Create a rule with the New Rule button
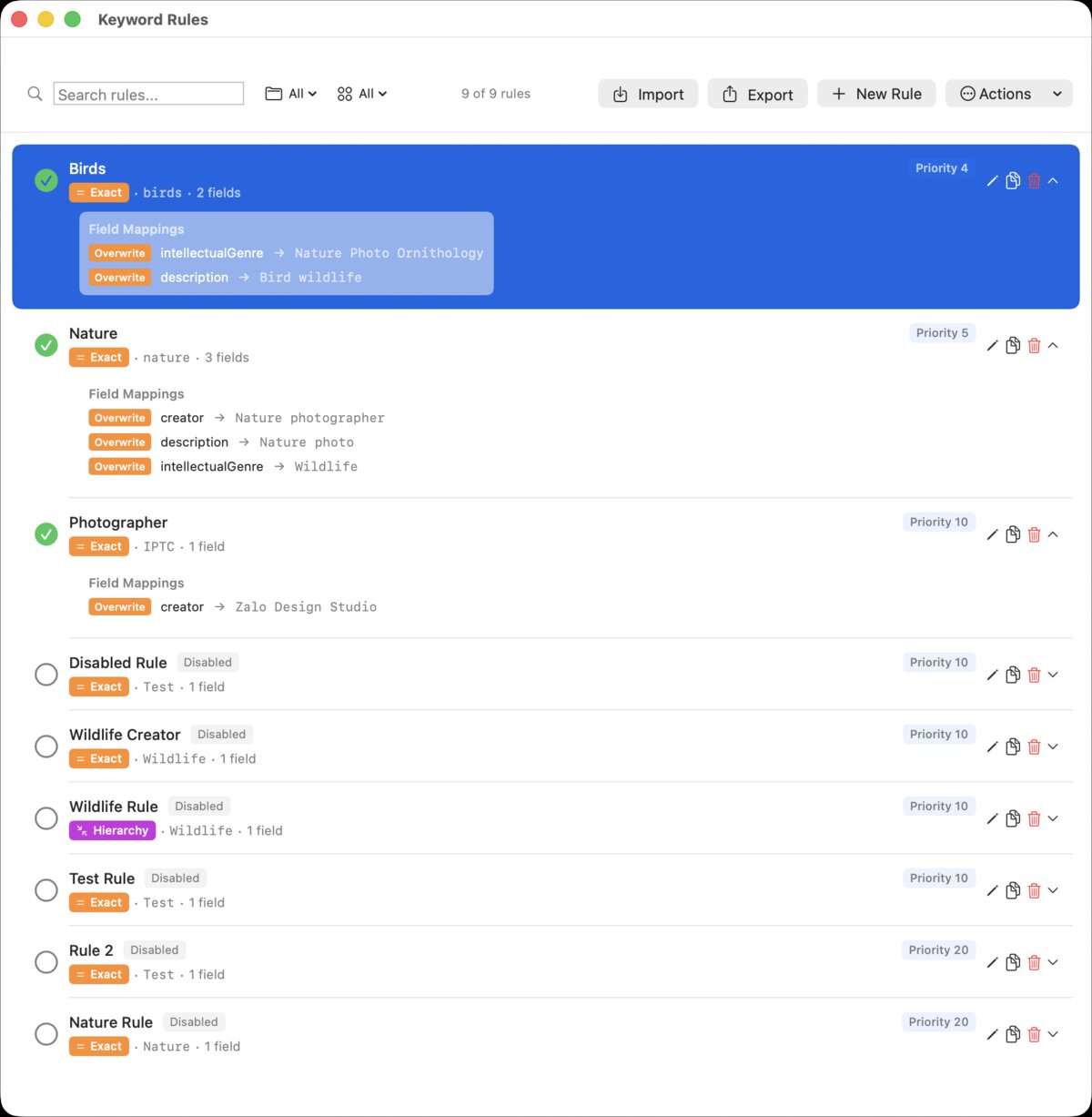 tap(875, 94)
